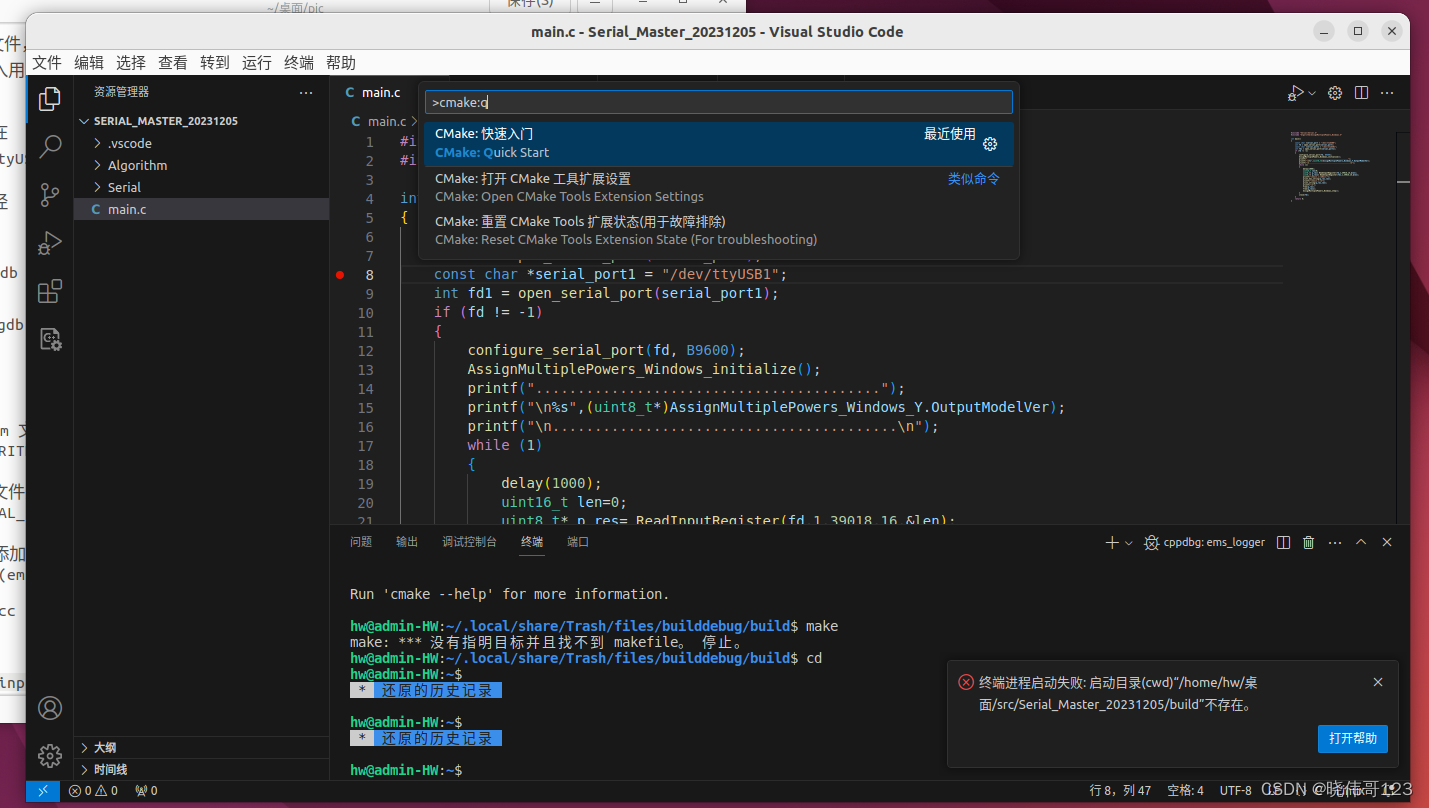Expand the .vscode folder
The image size is (1429, 808).
[201, 143]
